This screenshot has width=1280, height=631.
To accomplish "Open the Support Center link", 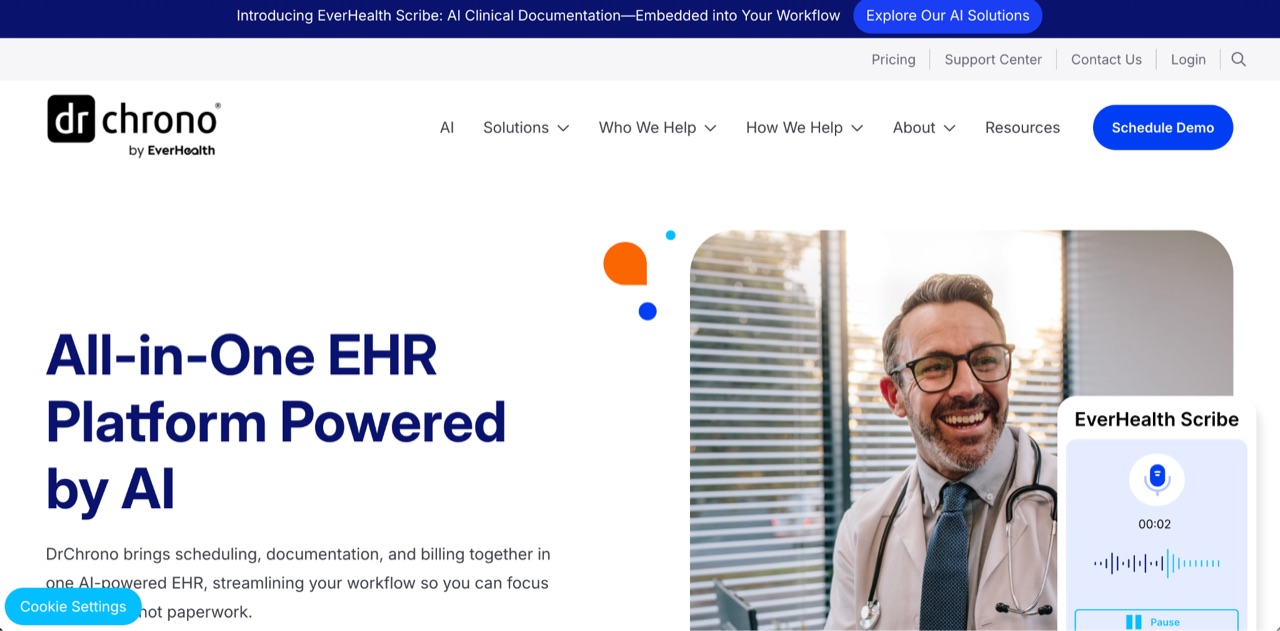I will [993, 59].
